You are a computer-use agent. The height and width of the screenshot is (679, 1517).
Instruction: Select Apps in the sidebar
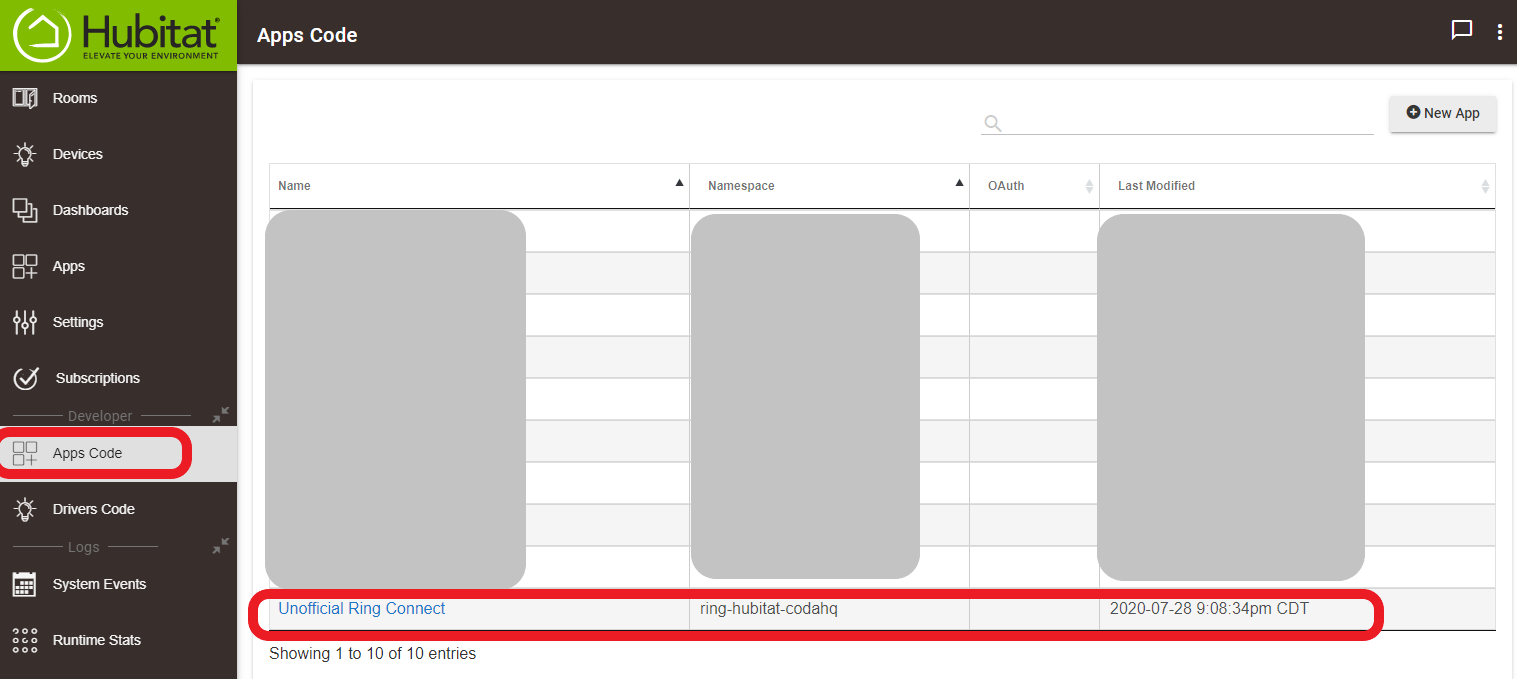point(118,266)
